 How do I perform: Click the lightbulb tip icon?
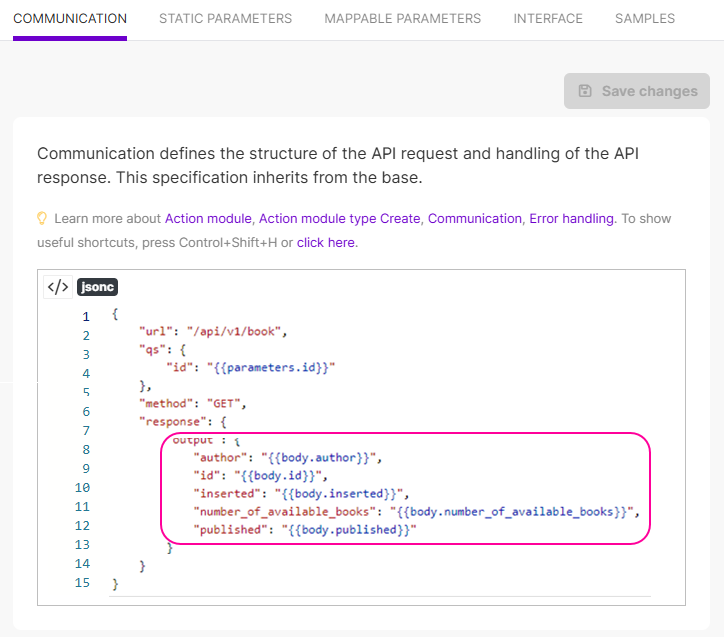(43, 218)
